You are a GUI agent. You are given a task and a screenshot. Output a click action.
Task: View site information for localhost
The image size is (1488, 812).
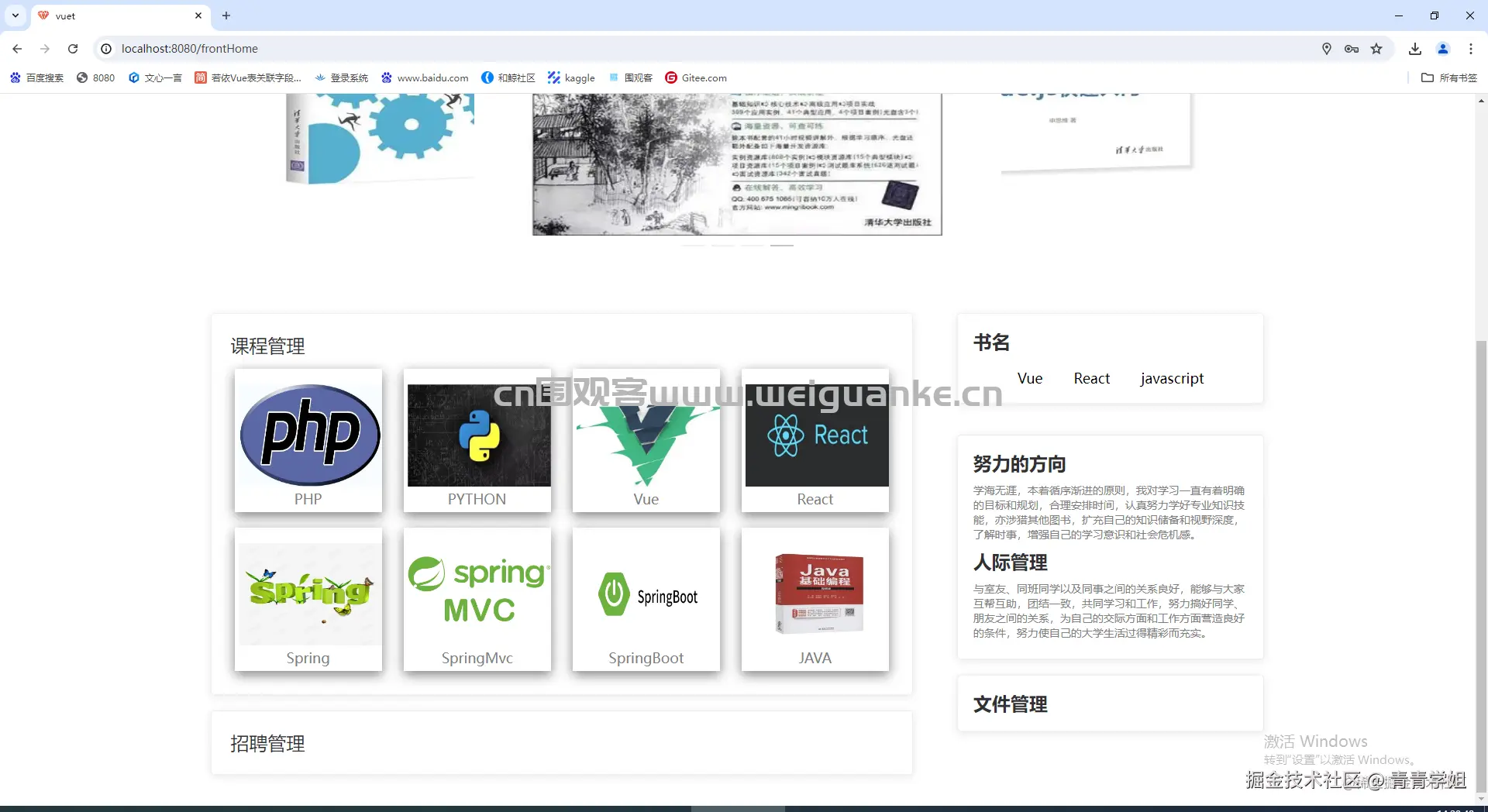(106, 49)
